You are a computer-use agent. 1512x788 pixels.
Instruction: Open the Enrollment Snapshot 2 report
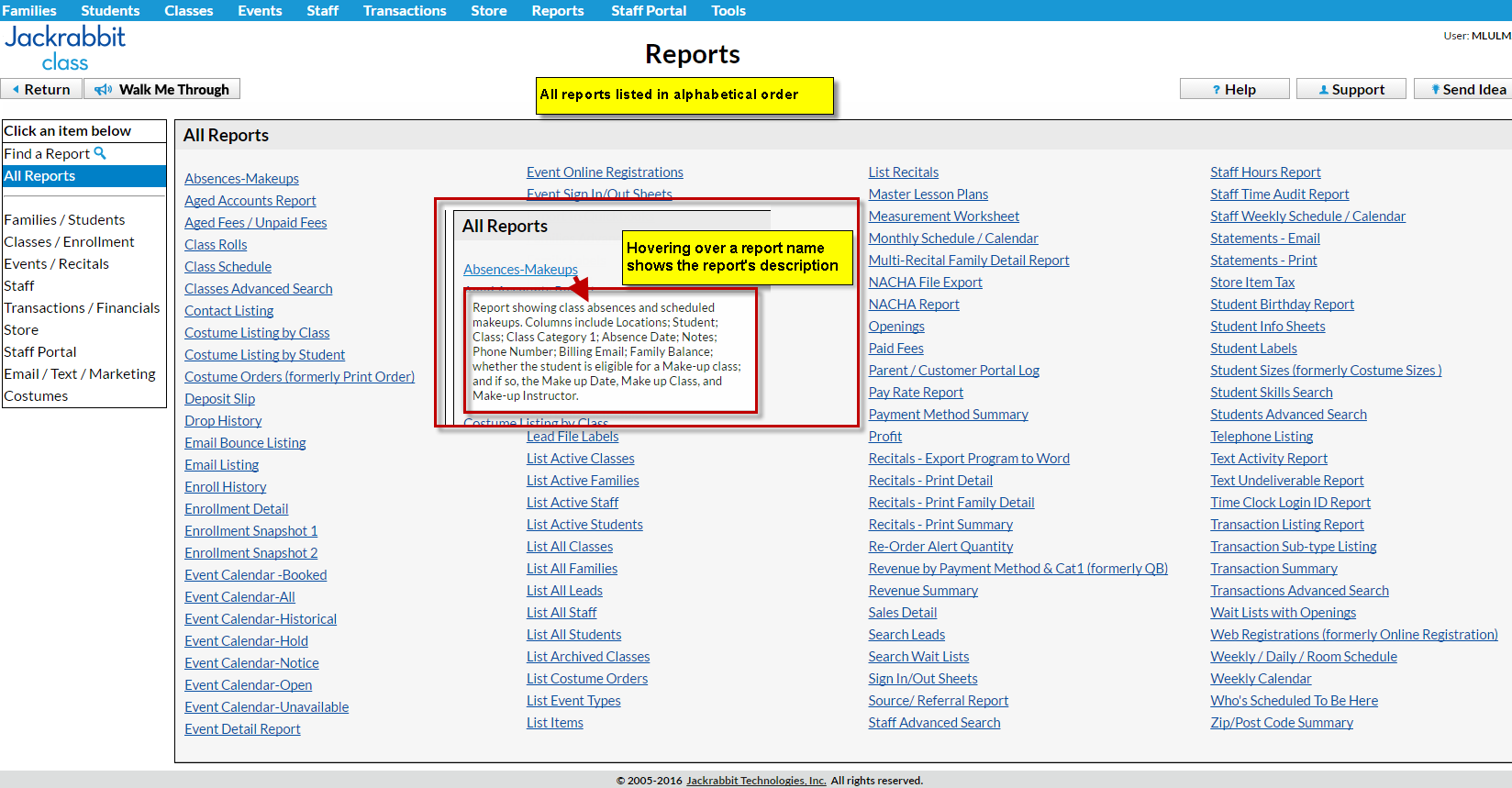coord(250,553)
